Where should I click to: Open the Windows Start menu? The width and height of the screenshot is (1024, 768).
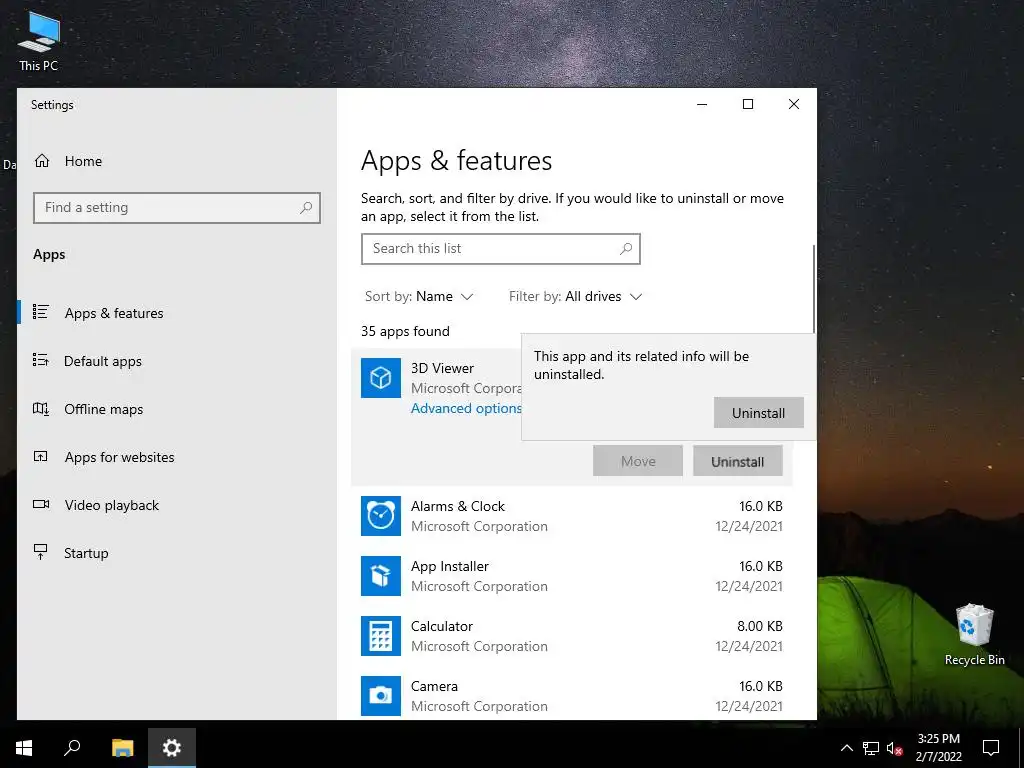point(24,748)
